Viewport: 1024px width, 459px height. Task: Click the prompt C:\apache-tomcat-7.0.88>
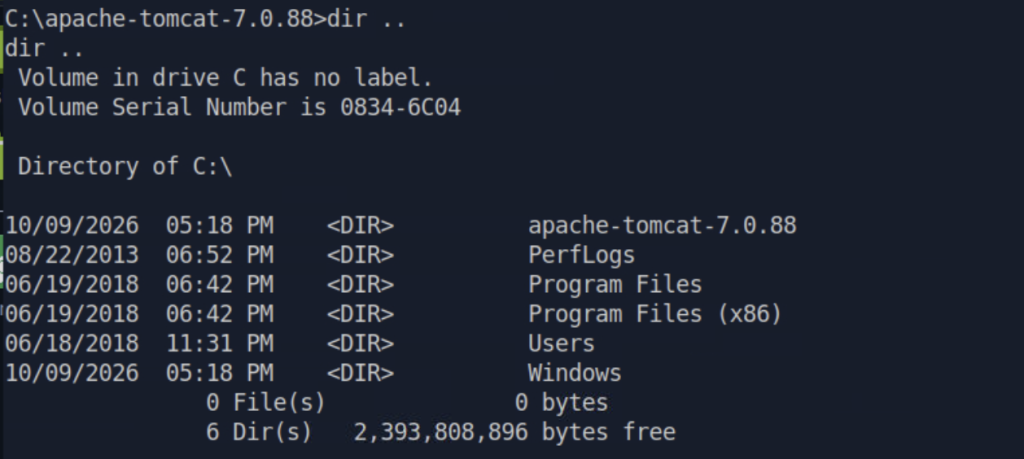coord(165,19)
